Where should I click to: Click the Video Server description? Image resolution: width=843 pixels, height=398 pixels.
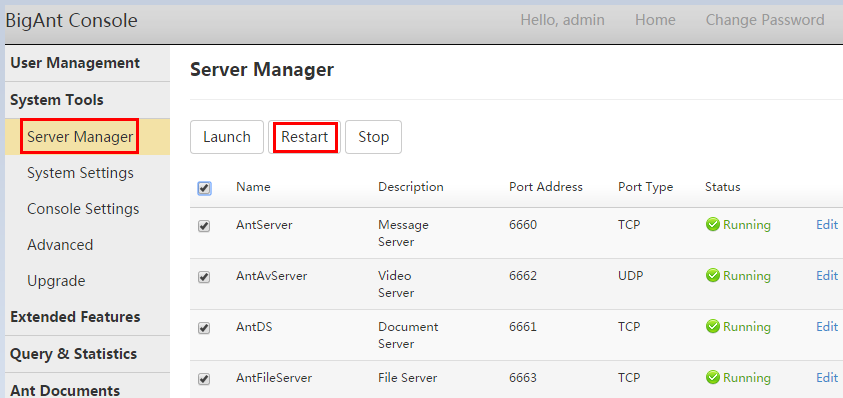tap(396, 285)
